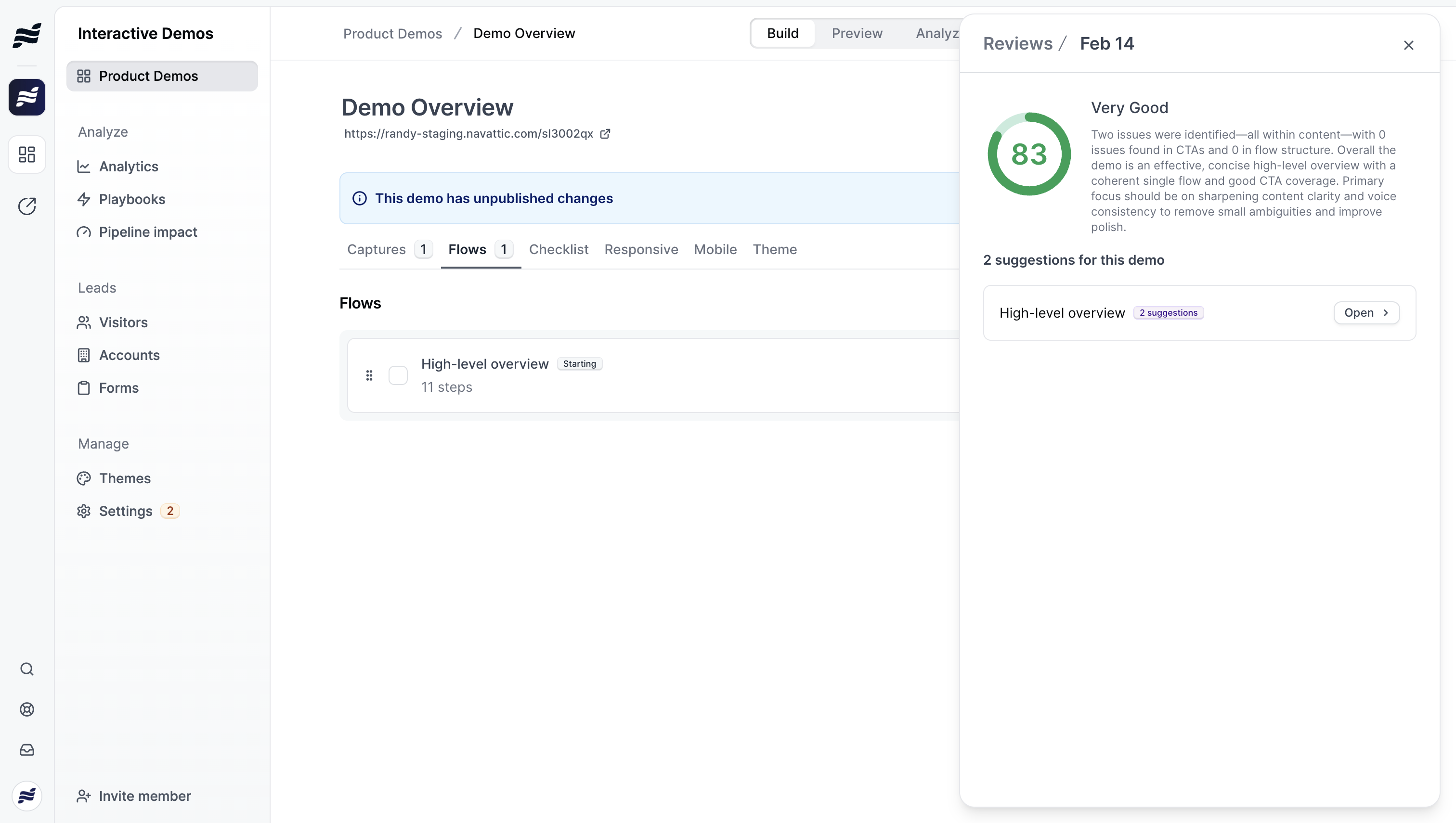Viewport: 1456px width, 823px height.
Task: Select Build mode
Action: click(x=782, y=33)
